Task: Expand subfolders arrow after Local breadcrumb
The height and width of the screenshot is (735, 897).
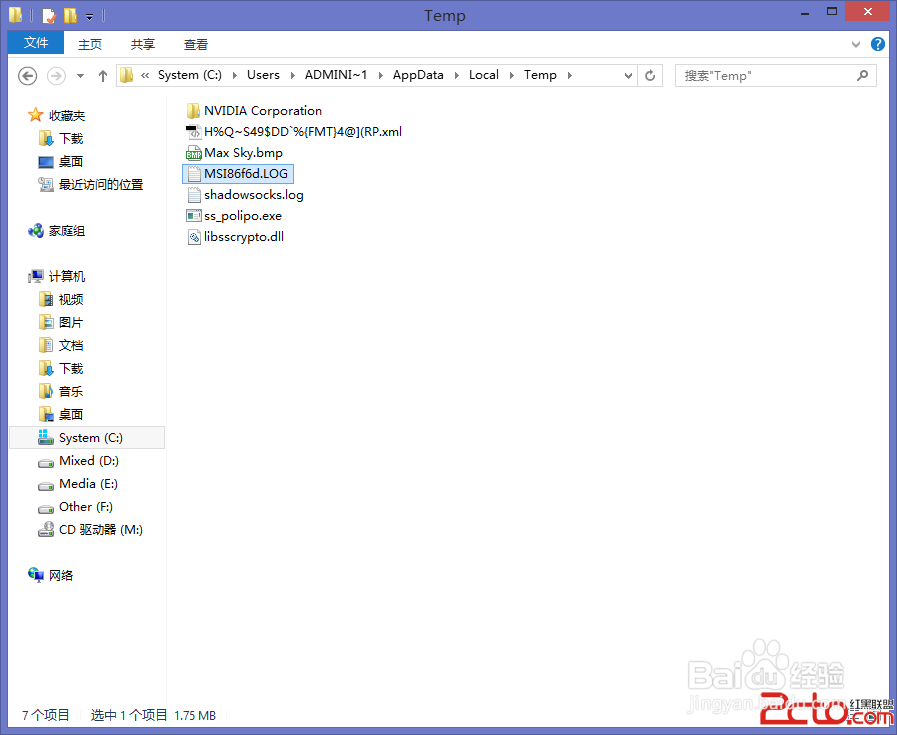Action: 511,76
